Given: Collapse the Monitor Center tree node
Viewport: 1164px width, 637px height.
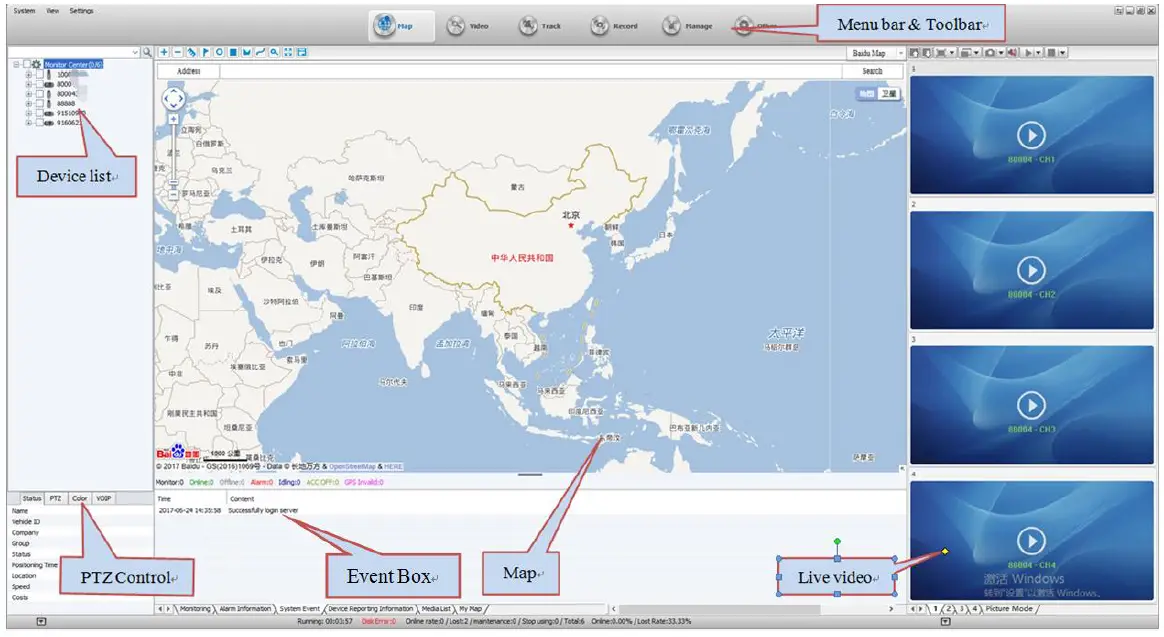Looking at the screenshot, I should 16,65.
